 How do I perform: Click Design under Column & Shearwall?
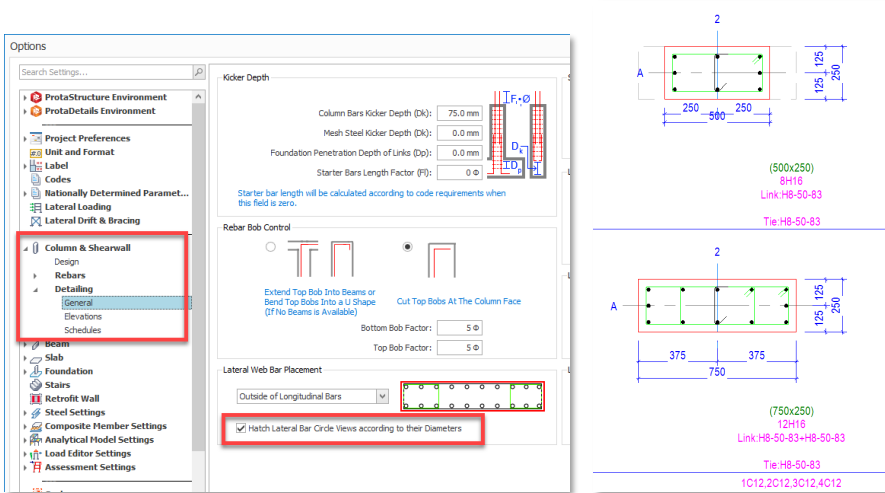pos(67,262)
